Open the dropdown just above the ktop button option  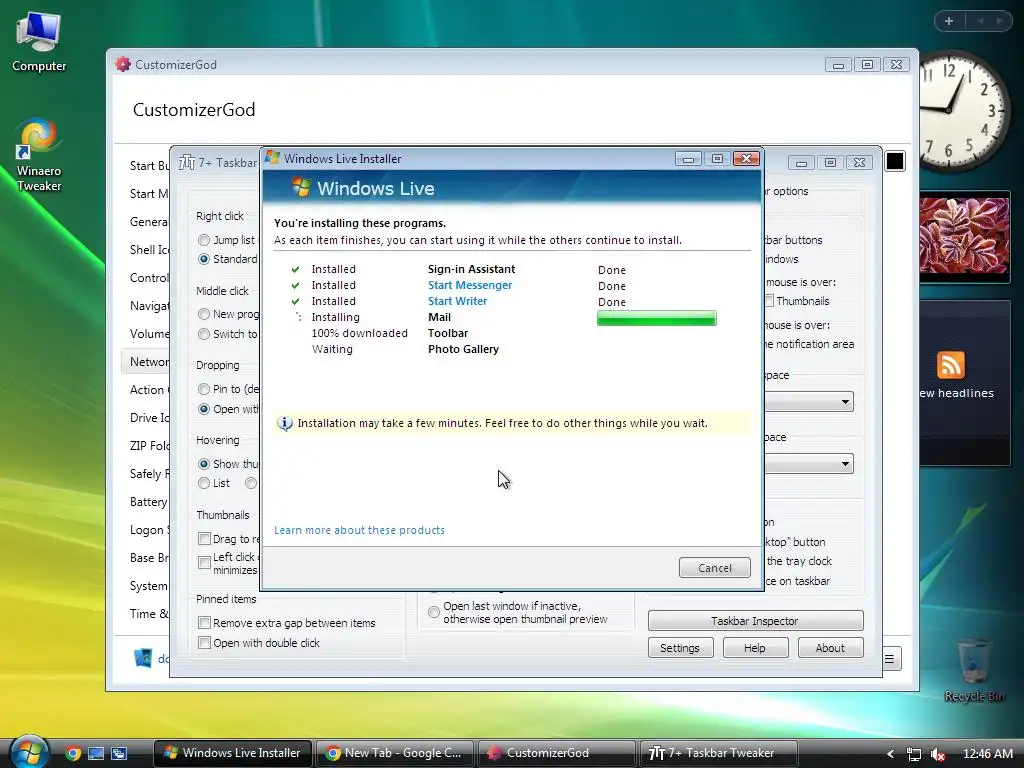[808, 464]
